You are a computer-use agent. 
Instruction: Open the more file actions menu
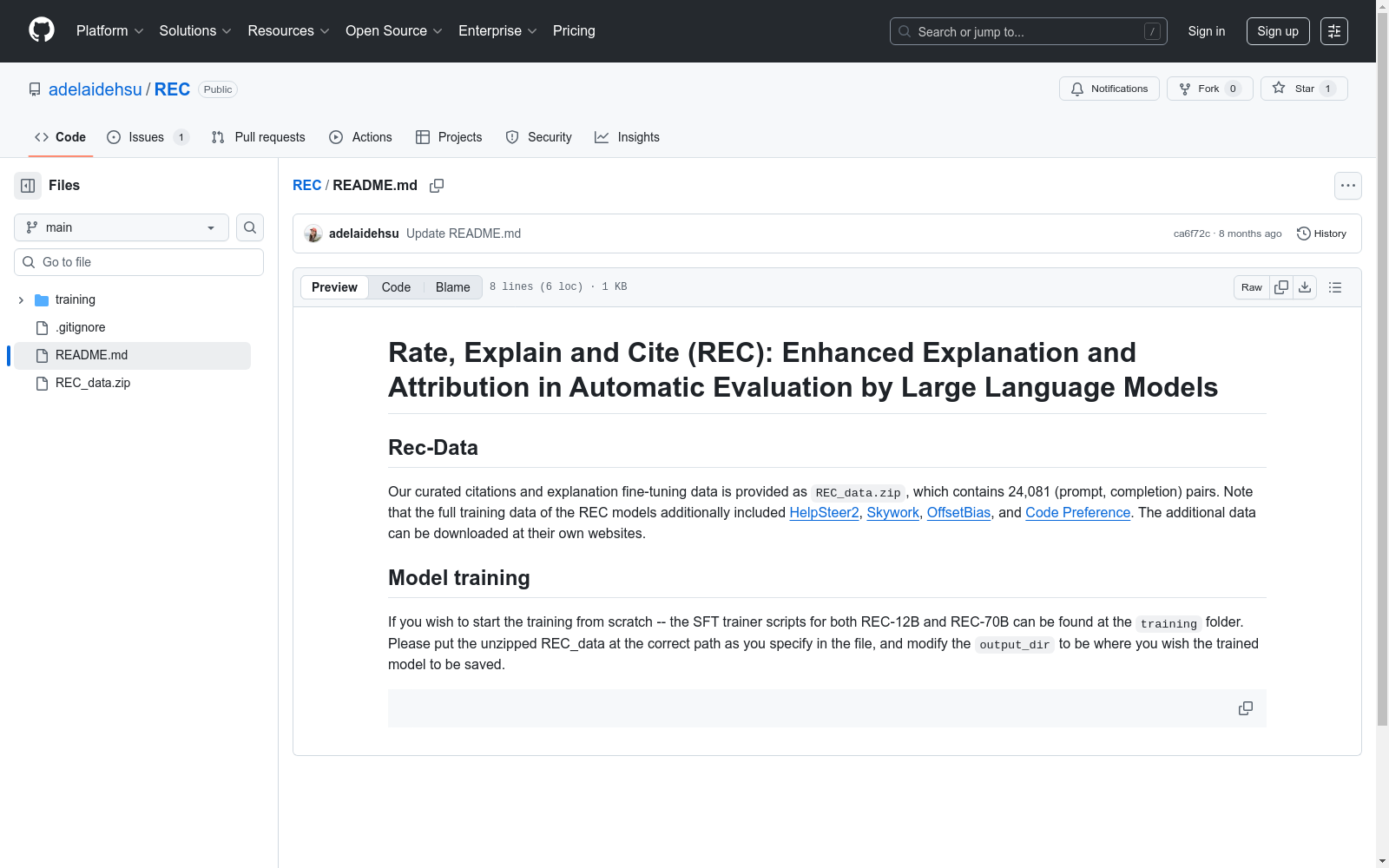pos(1347,186)
